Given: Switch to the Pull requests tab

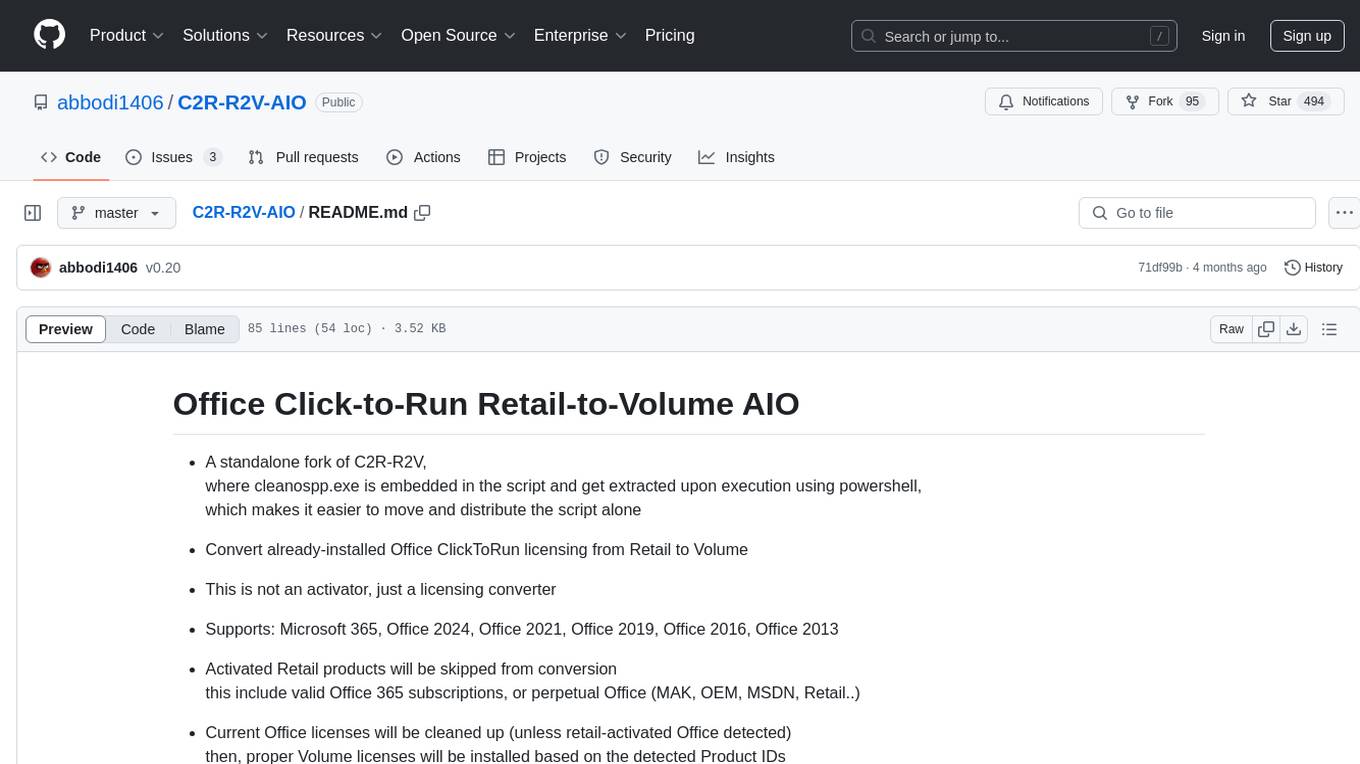Looking at the screenshot, I should tap(303, 157).
